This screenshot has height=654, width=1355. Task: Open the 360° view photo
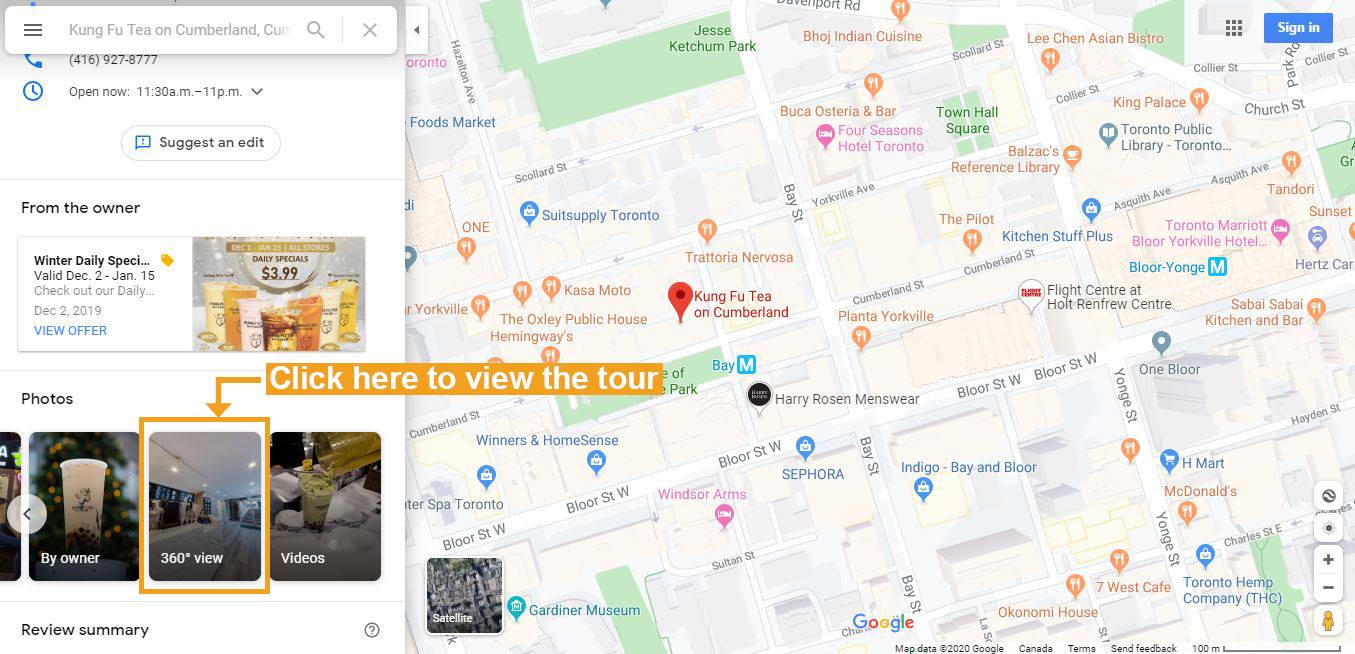[205, 506]
